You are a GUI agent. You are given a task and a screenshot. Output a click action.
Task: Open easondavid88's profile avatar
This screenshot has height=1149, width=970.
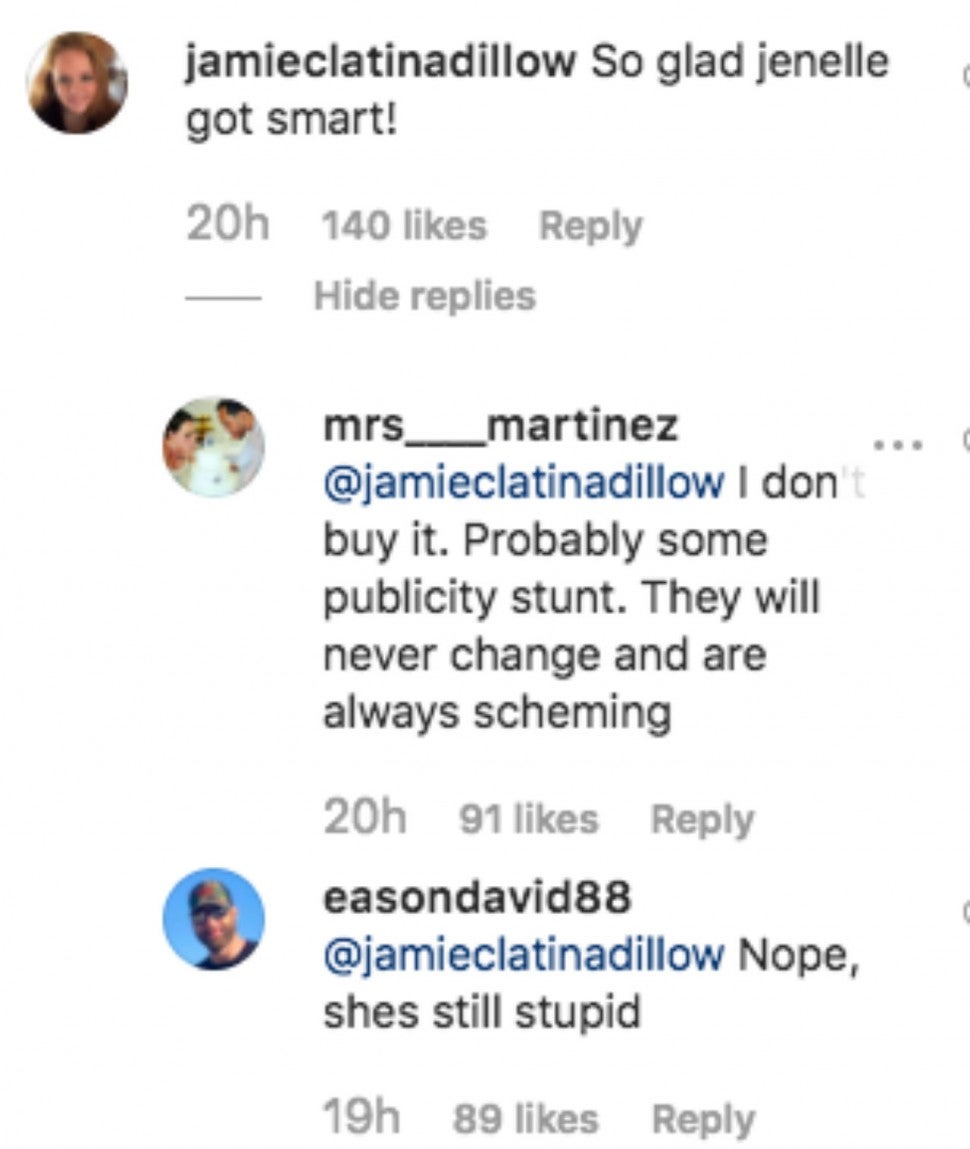click(213, 918)
